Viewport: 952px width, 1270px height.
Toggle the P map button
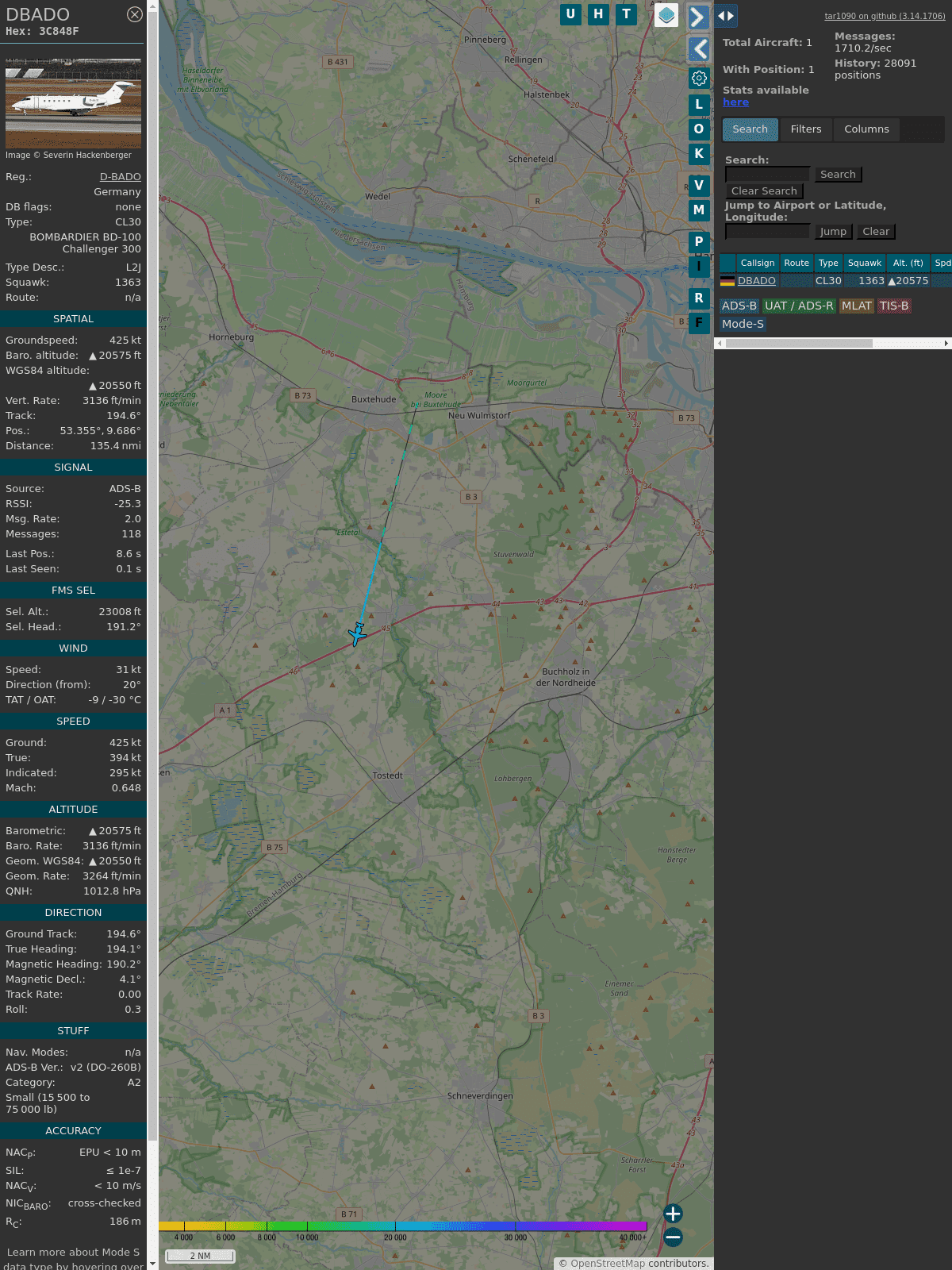click(699, 242)
